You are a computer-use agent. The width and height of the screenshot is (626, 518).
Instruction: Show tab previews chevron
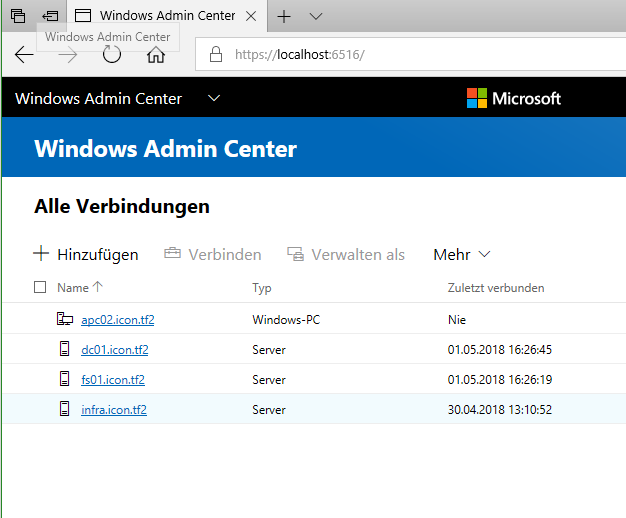click(x=316, y=16)
